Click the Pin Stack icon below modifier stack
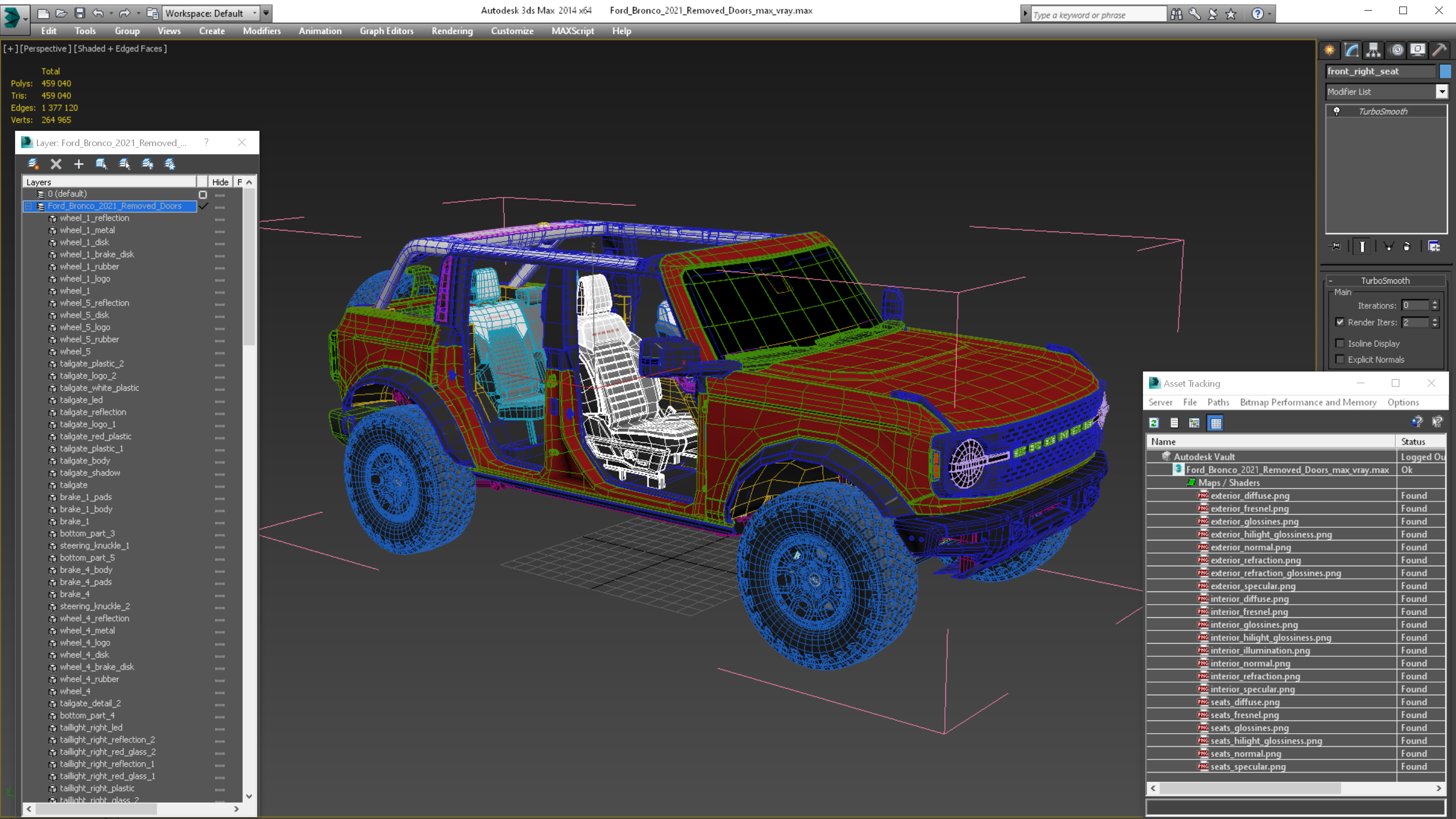The image size is (1456, 819). click(x=1336, y=246)
